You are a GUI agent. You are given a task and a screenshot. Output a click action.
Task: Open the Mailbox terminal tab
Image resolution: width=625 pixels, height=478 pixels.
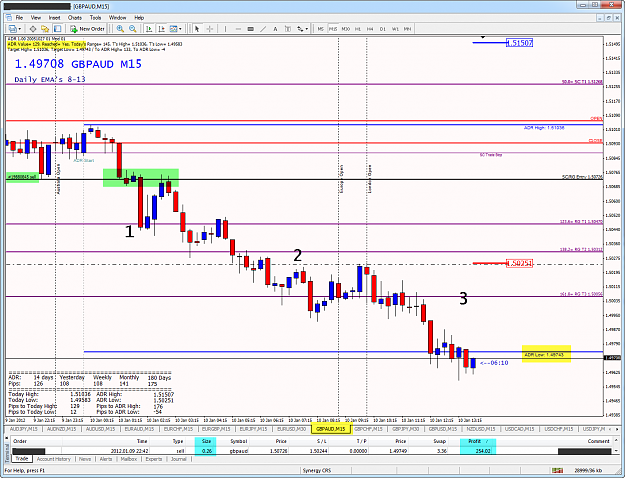coord(129,459)
